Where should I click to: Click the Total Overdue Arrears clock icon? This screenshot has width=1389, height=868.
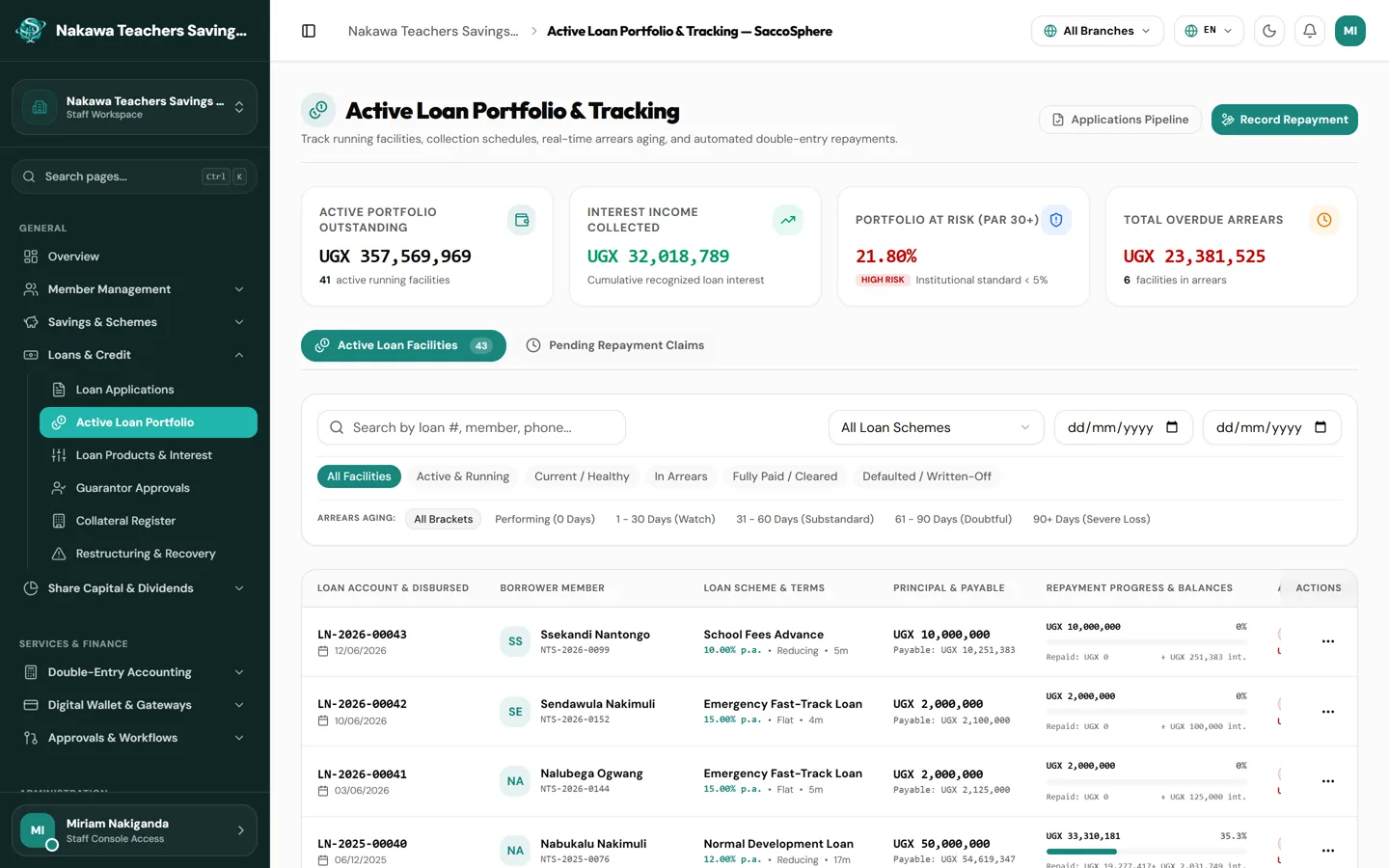[x=1324, y=220]
